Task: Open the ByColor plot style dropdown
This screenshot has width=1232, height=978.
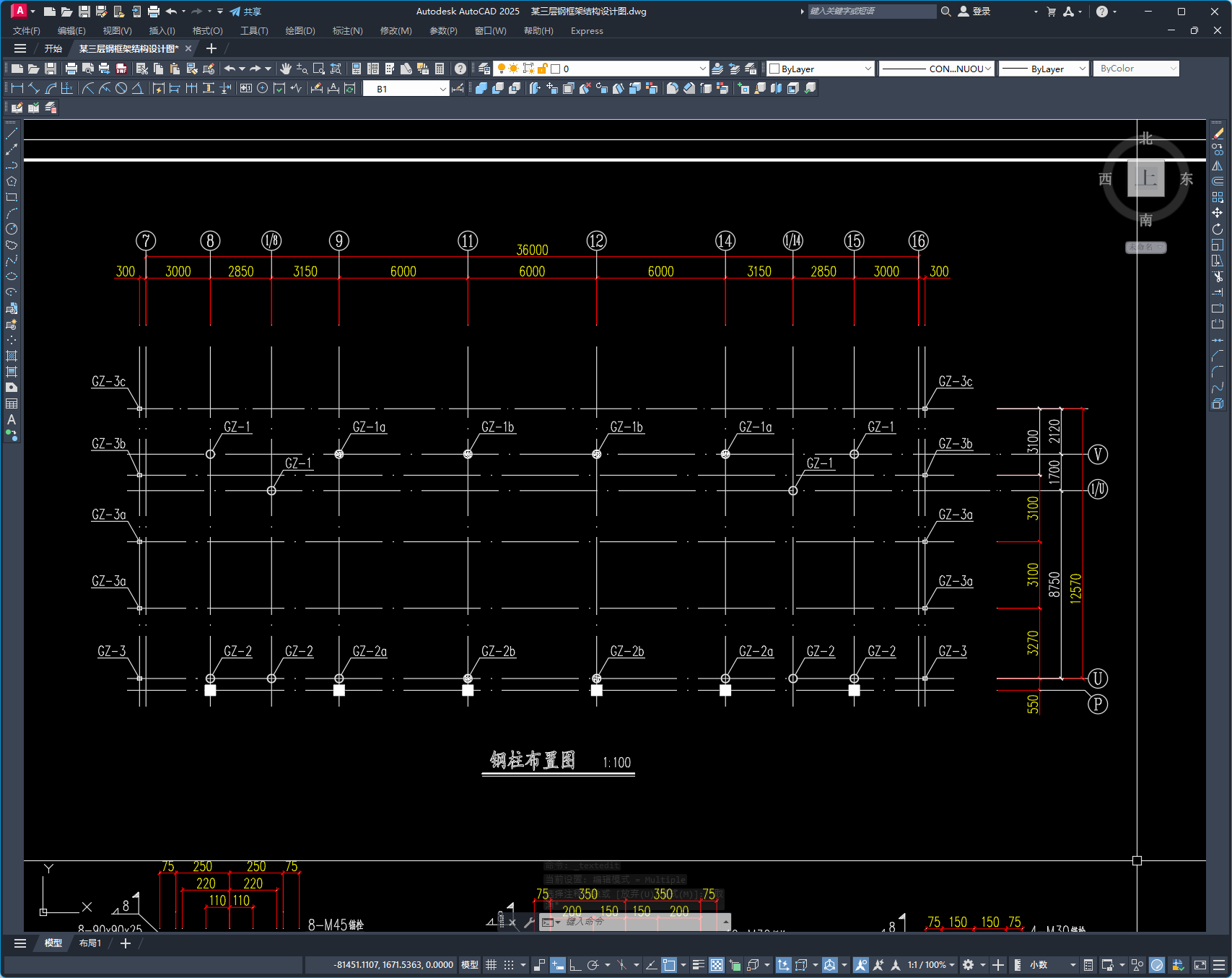Action: point(1136,69)
